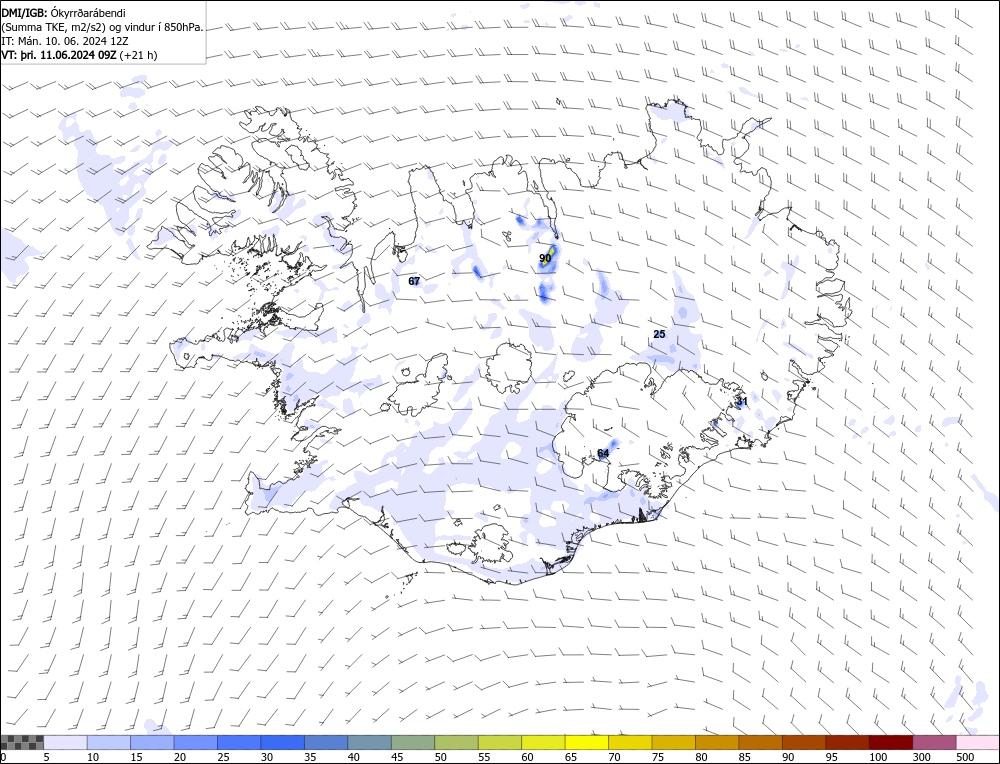Click the '90' turbulence value on the map
This screenshot has height=764, width=1000.
point(545,258)
